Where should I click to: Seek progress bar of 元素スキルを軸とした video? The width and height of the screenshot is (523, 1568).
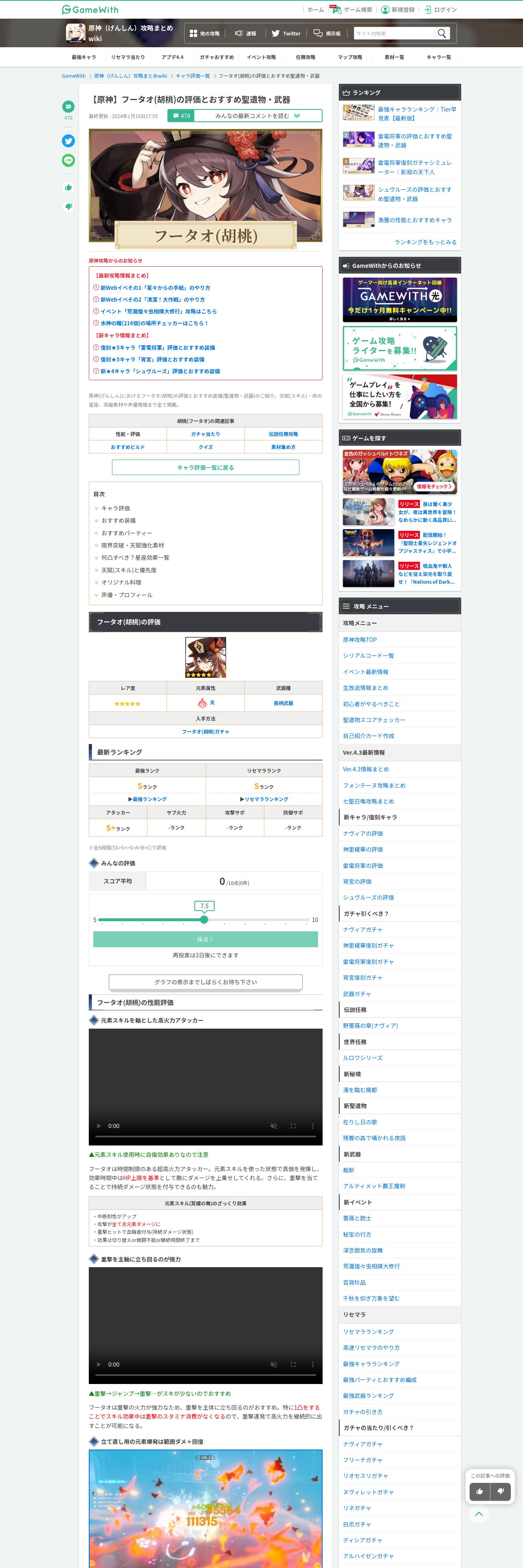click(x=205, y=1137)
